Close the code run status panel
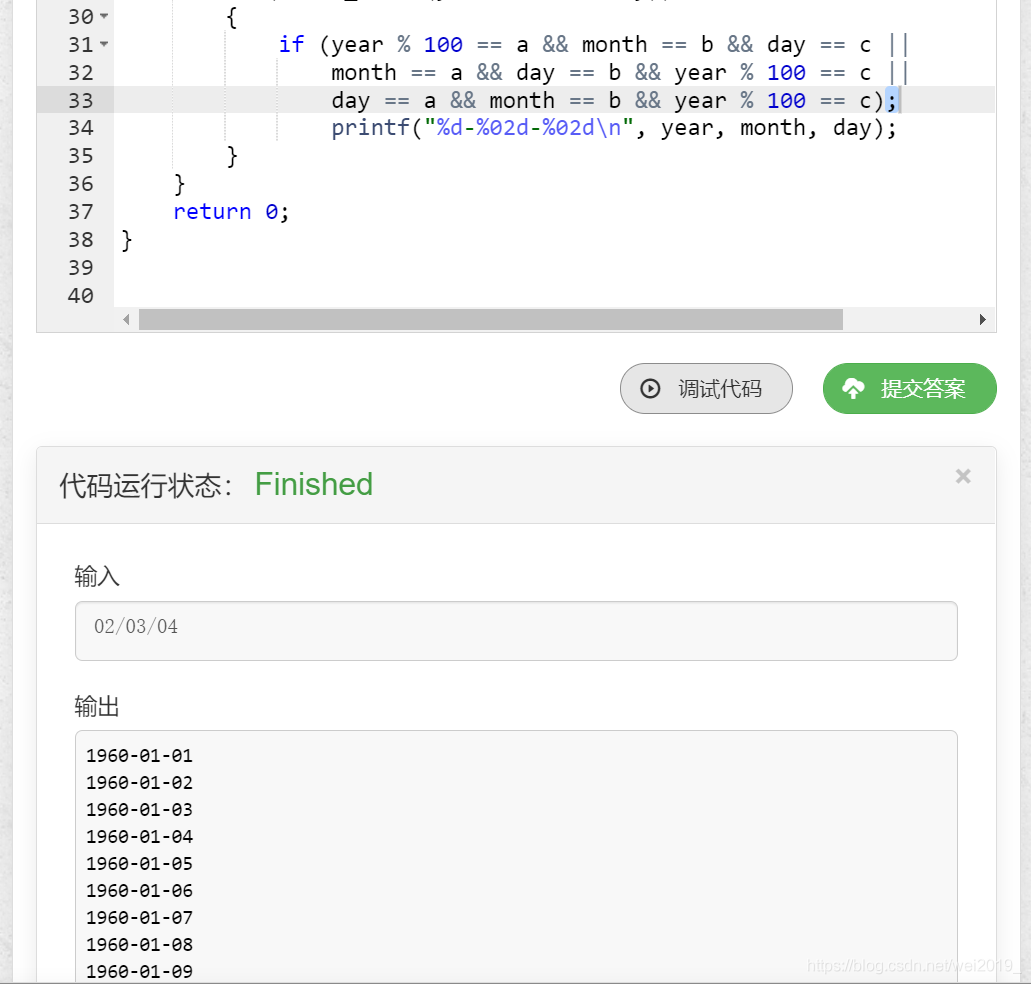This screenshot has height=984, width=1031. pyautogui.click(x=963, y=476)
